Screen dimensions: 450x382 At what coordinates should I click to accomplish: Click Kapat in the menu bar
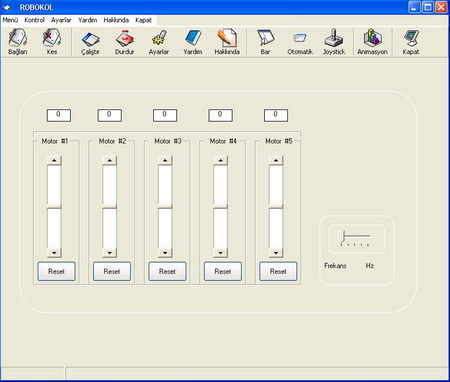[x=143, y=20]
